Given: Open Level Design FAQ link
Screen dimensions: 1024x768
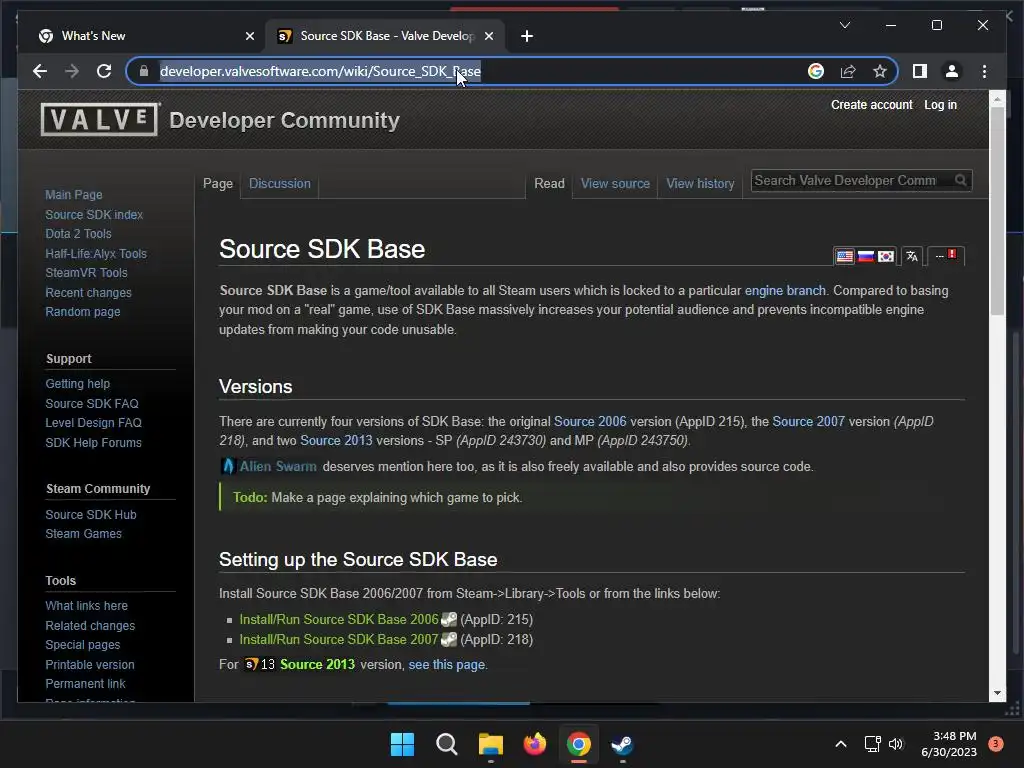Looking at the screenshot, I should tap(93, 423).
